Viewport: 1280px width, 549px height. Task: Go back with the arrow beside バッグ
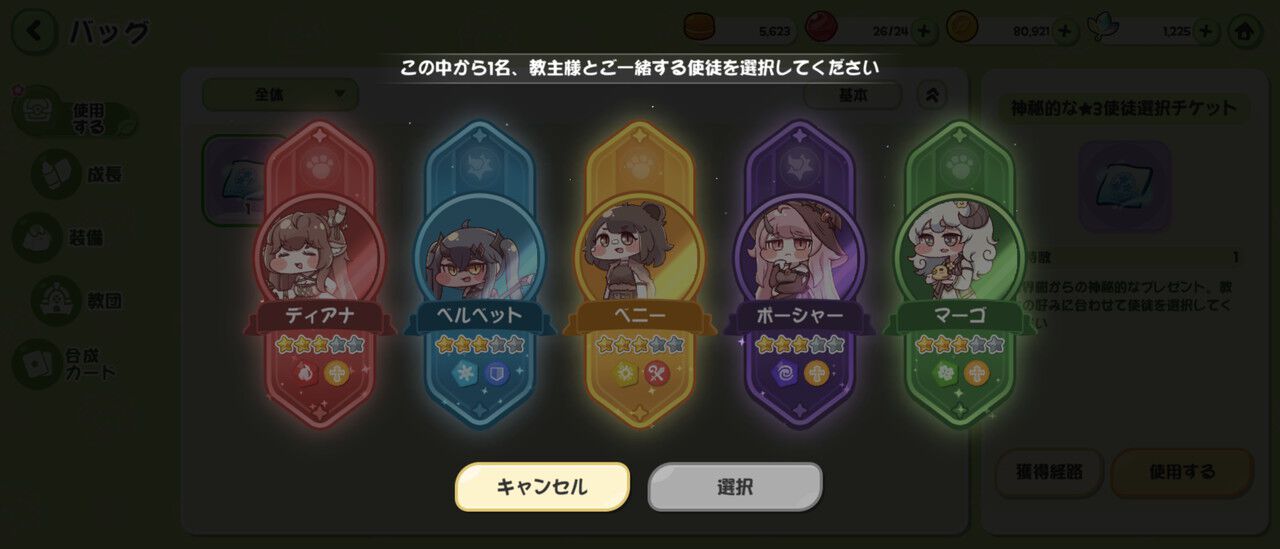tap(35, 31)
